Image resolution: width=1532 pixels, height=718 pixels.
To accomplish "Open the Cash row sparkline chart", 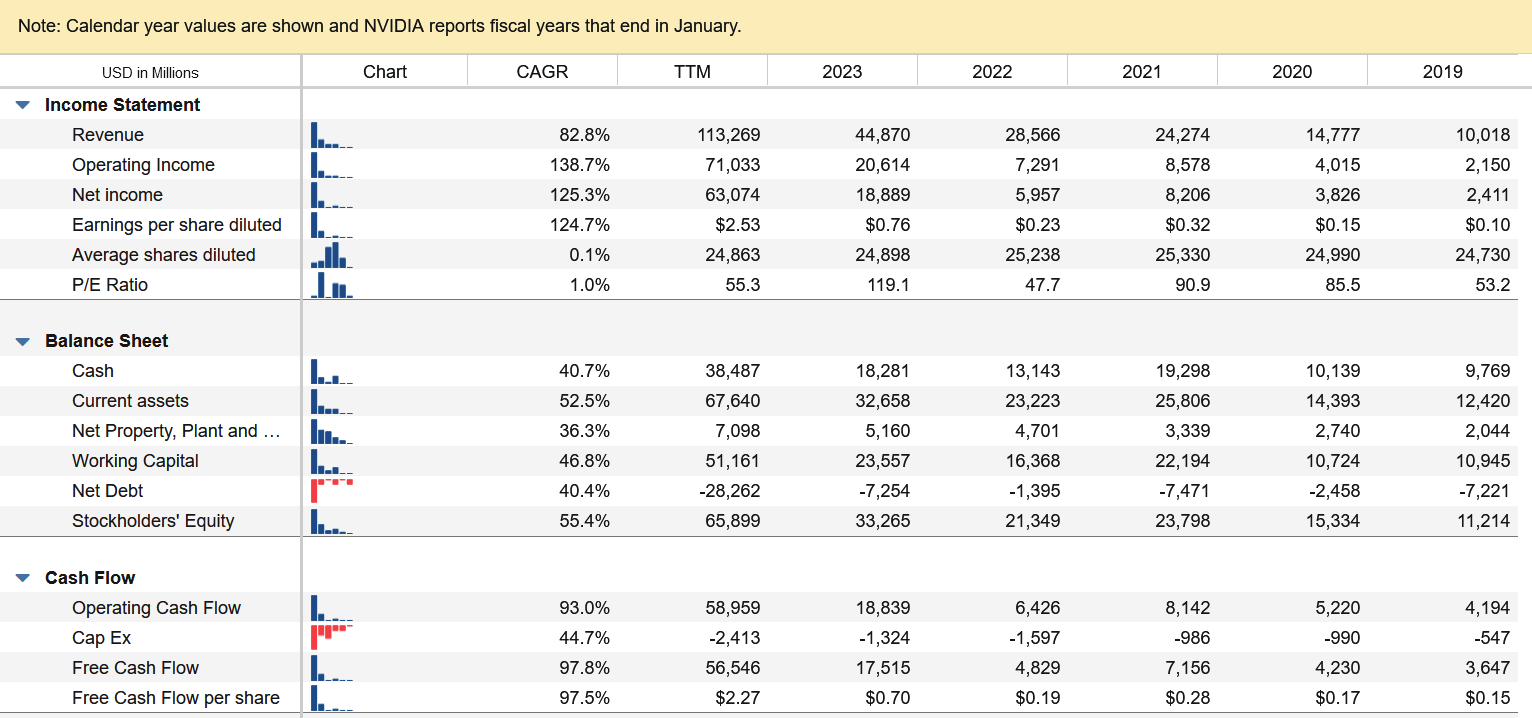I will [332, 371].
